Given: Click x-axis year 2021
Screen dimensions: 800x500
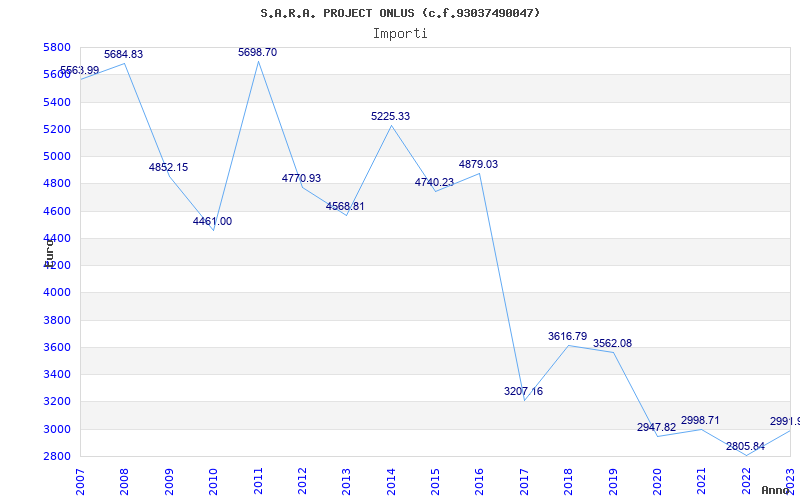Looking at the screenshot, I should pyautogui.click(x=702, y=482).
